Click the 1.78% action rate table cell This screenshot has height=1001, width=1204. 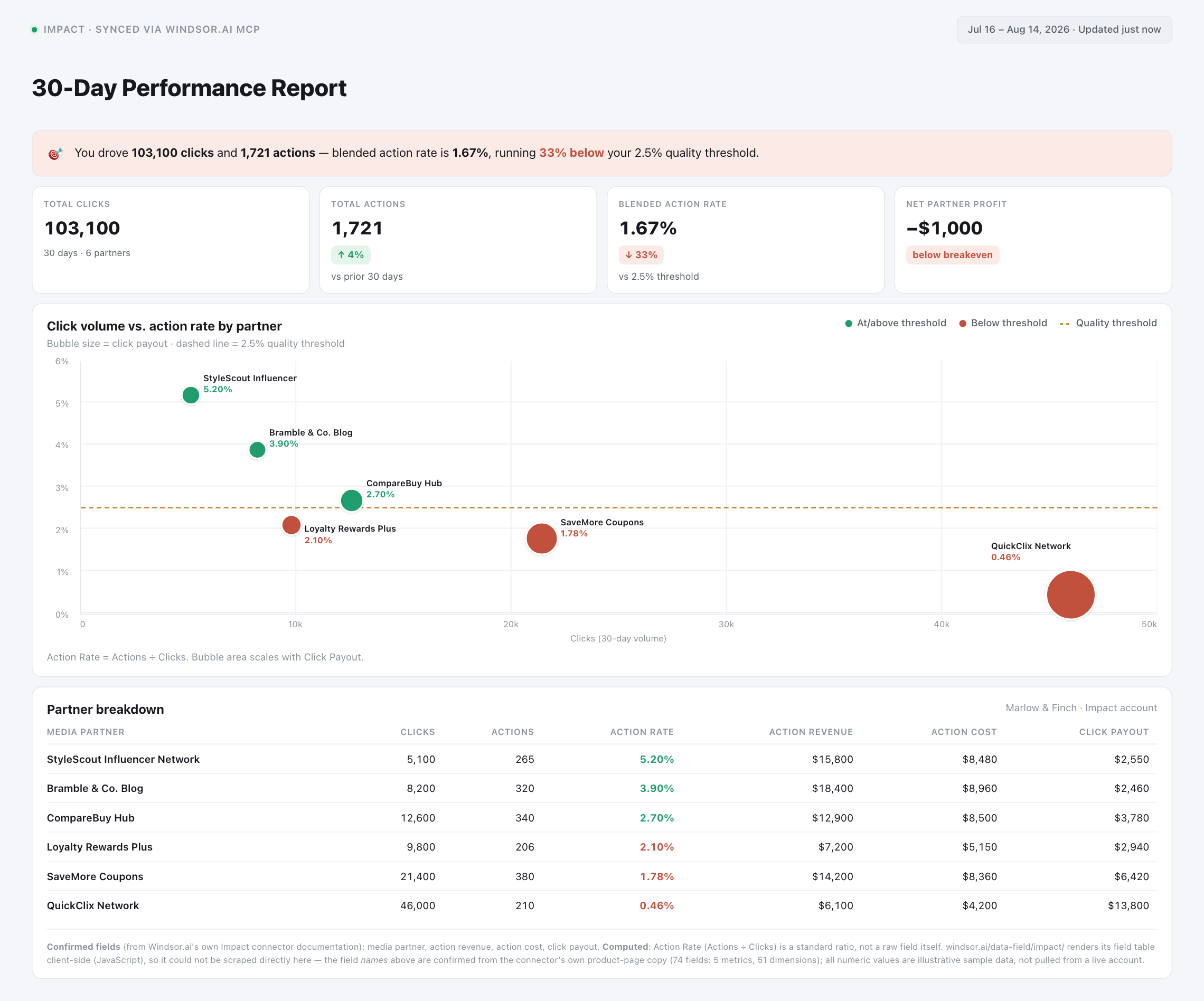pos(656,876)
